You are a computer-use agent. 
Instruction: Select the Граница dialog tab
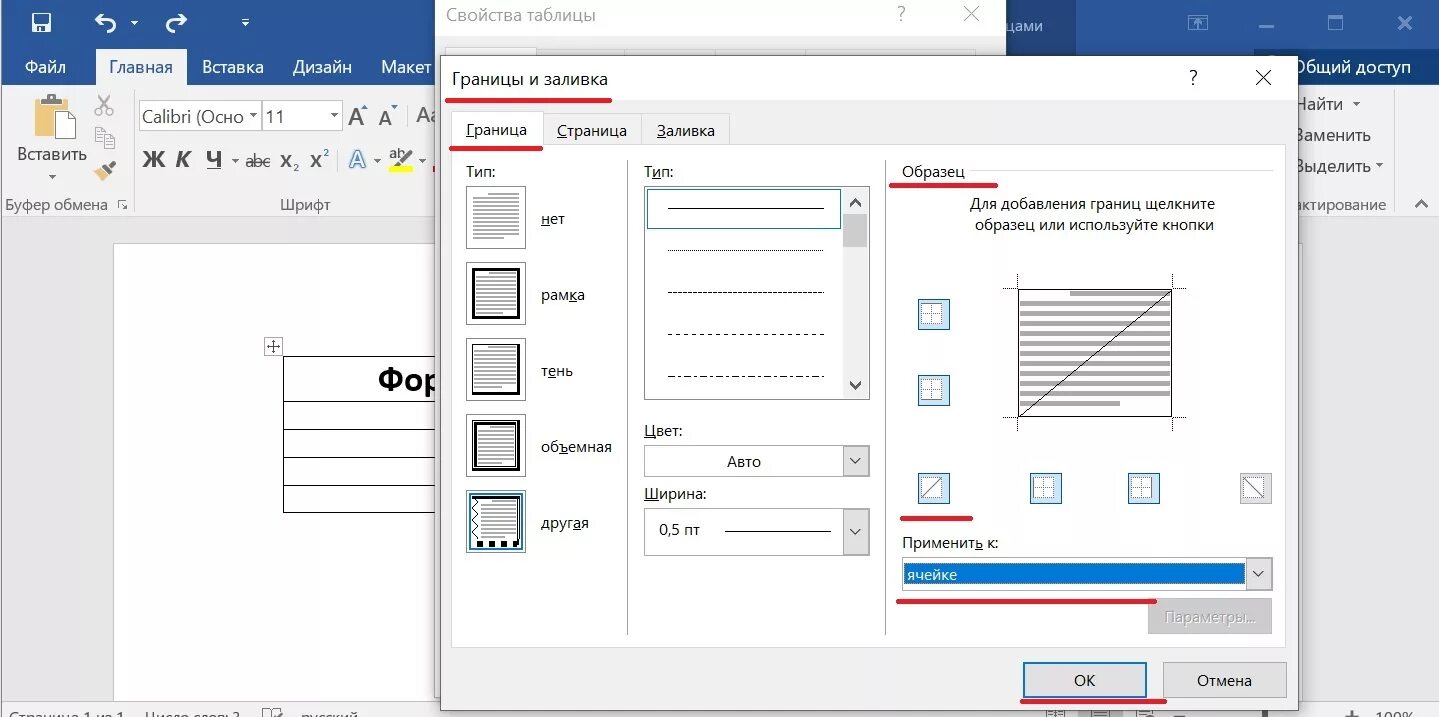pyautogui.click(x=497, y=129)
